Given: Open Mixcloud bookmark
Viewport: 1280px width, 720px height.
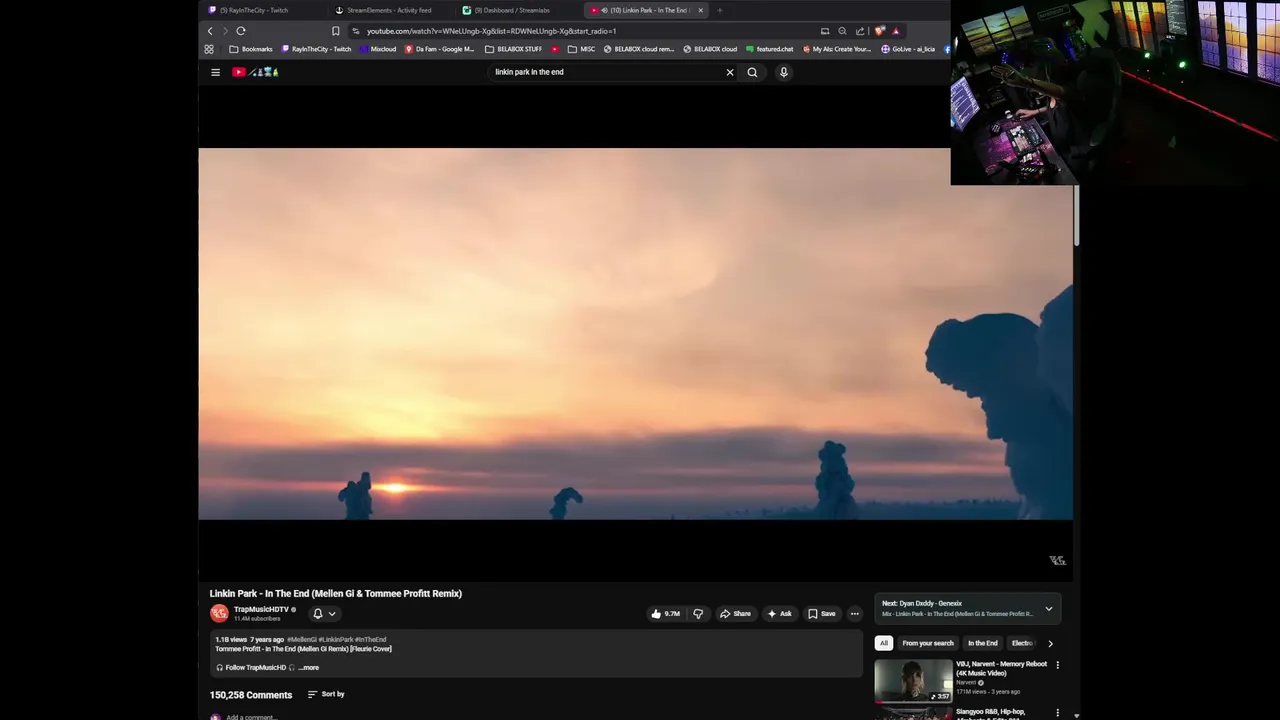Looking at the screenshot, I should (378, 49).
